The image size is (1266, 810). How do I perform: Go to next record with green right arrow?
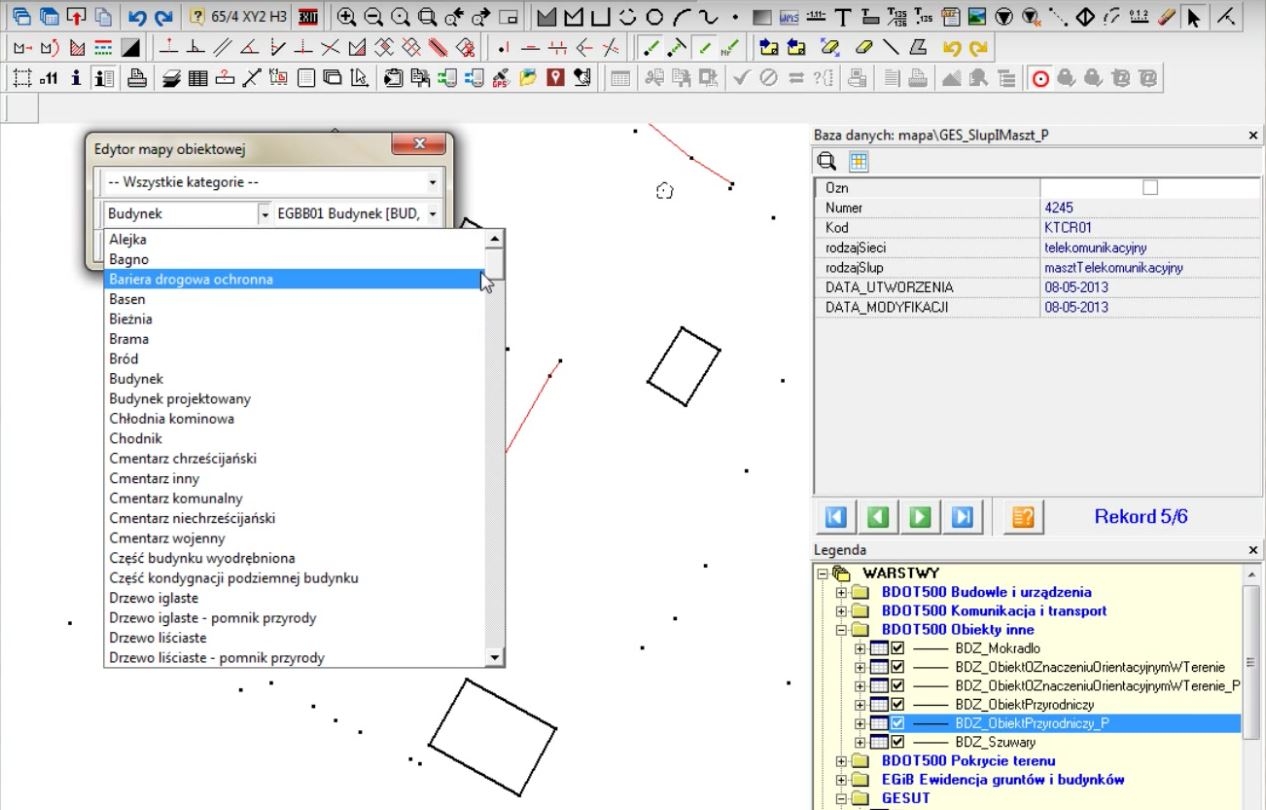(x=920, y=517)
